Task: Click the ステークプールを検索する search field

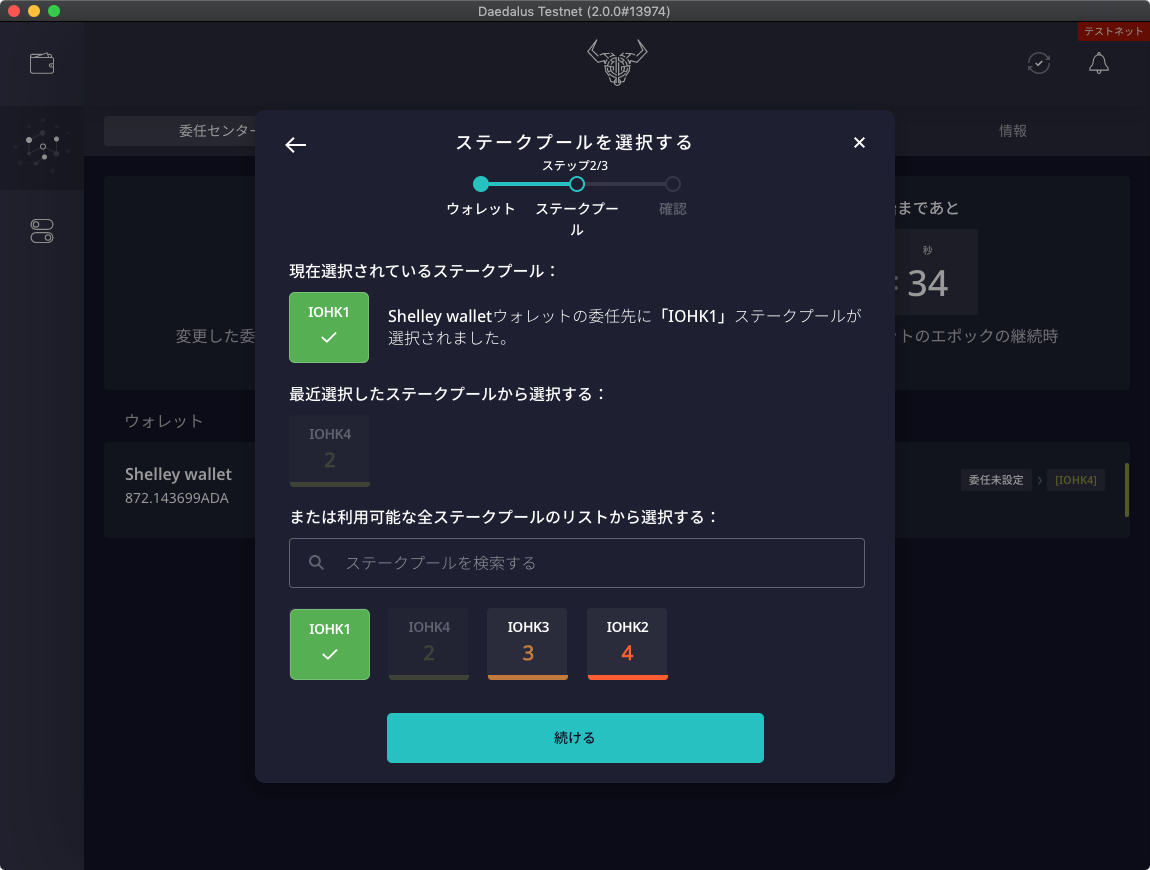Action: tap(576, 563)
